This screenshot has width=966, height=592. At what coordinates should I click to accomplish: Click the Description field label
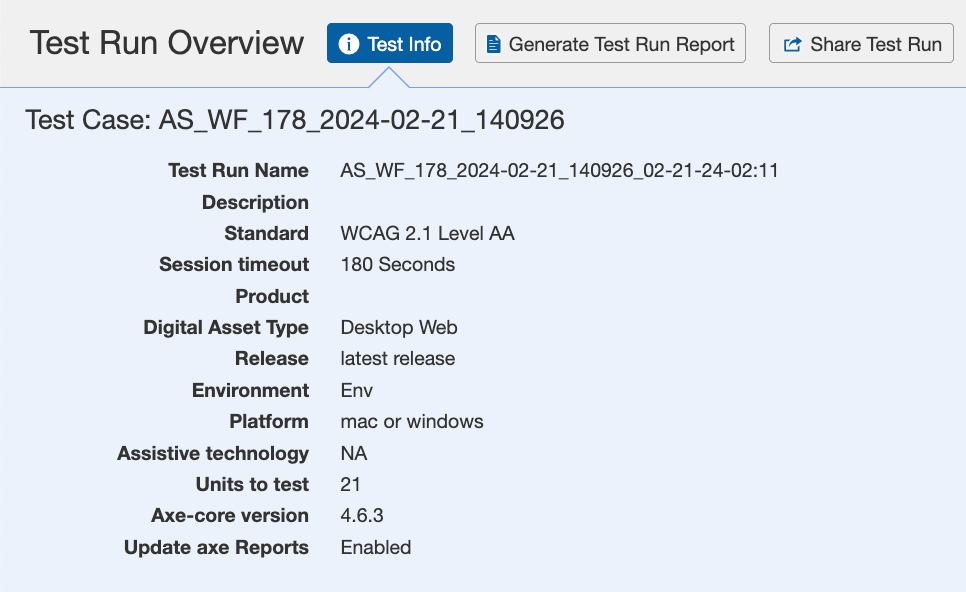pyautogui.click(x=255, y=203)
